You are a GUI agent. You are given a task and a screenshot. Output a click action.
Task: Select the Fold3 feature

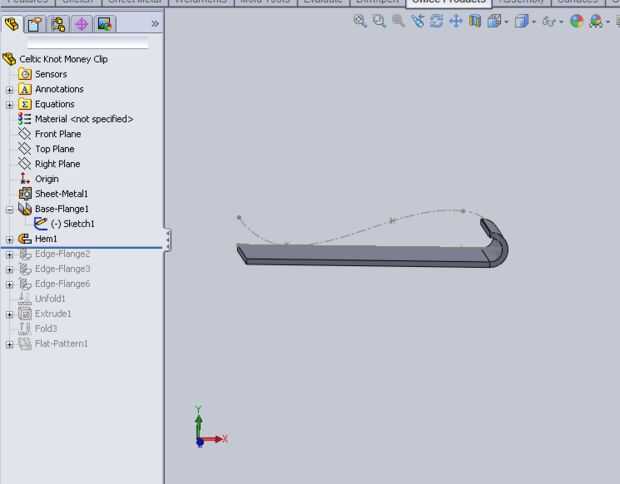click(46, 329)
